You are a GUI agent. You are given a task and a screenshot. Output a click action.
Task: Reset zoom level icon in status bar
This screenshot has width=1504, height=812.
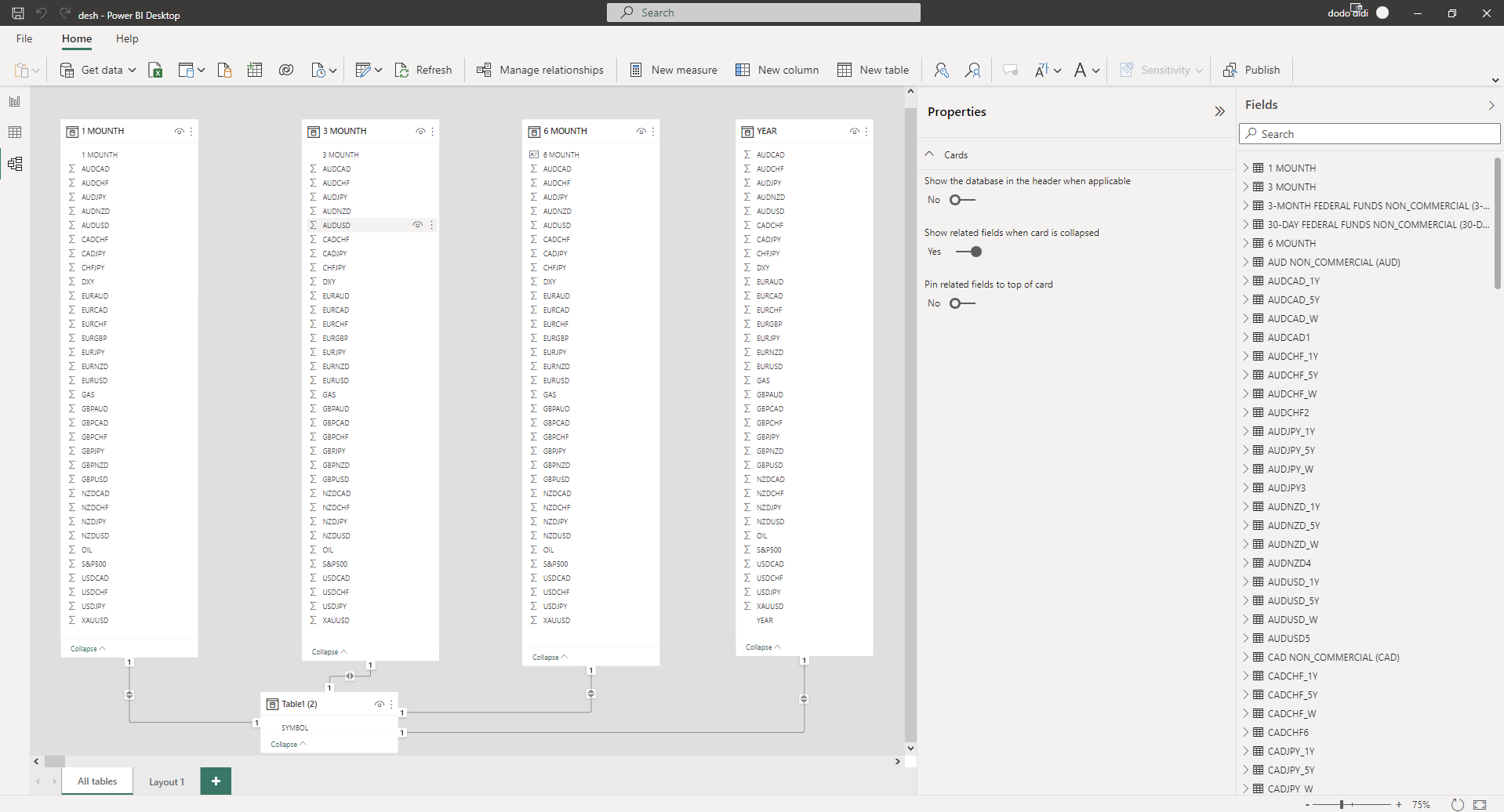1457,805
